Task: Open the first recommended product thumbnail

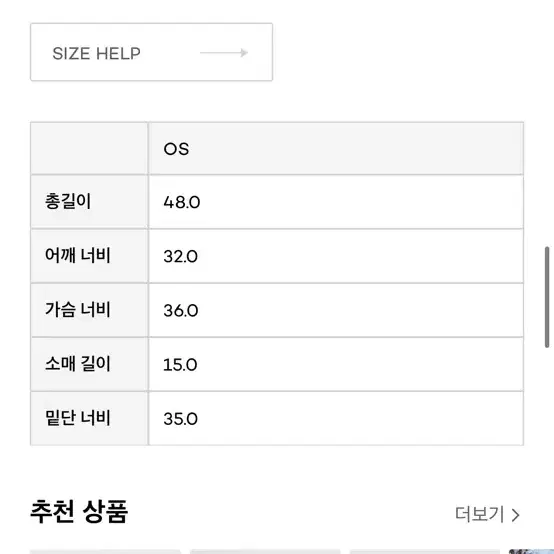Action: (x=105, y=552)
